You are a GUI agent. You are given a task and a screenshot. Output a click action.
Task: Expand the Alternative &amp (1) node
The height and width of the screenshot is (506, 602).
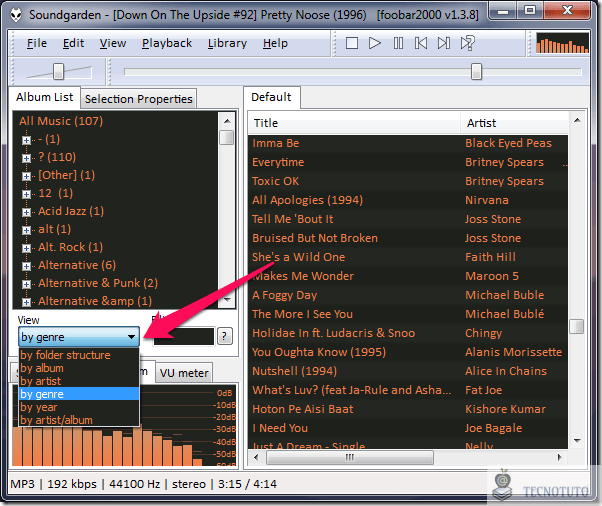coord(26,302)
